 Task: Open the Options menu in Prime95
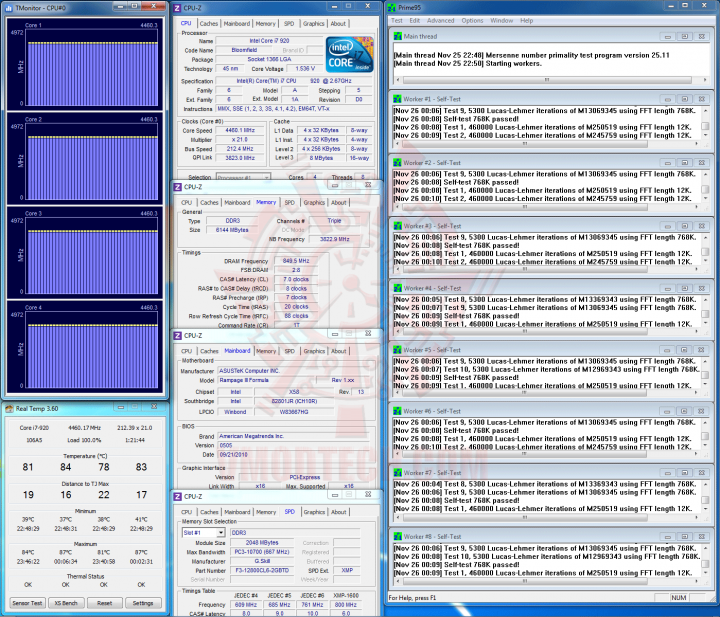point(472,21)
